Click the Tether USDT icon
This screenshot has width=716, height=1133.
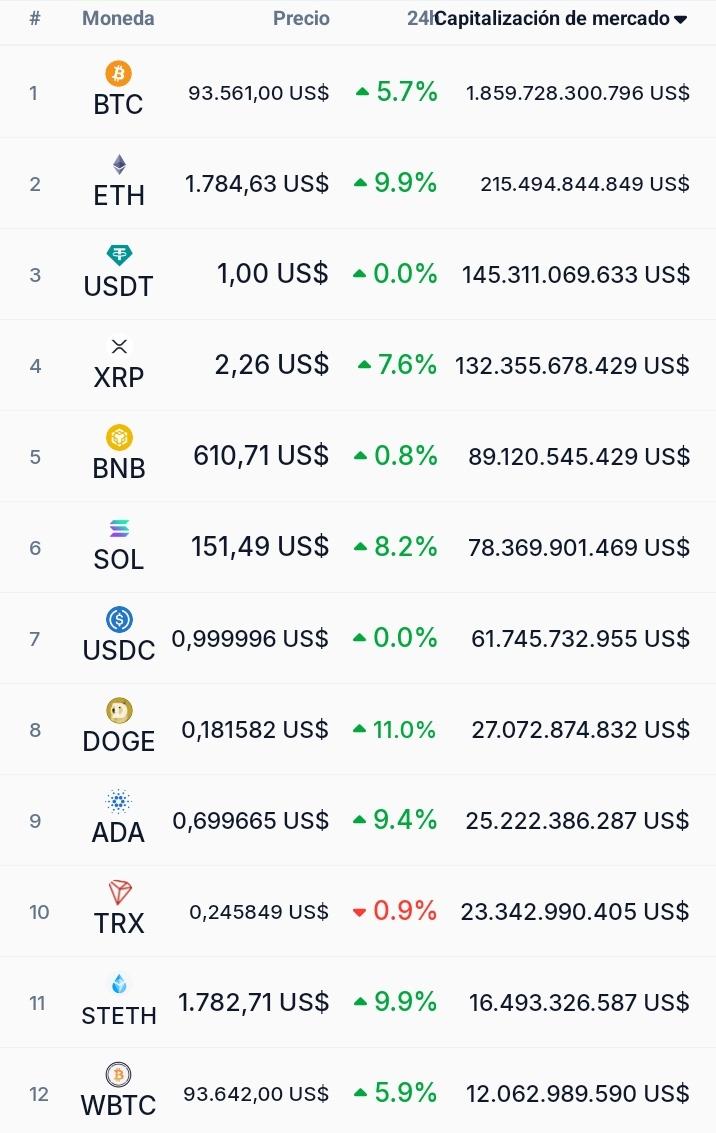[119, 255]
